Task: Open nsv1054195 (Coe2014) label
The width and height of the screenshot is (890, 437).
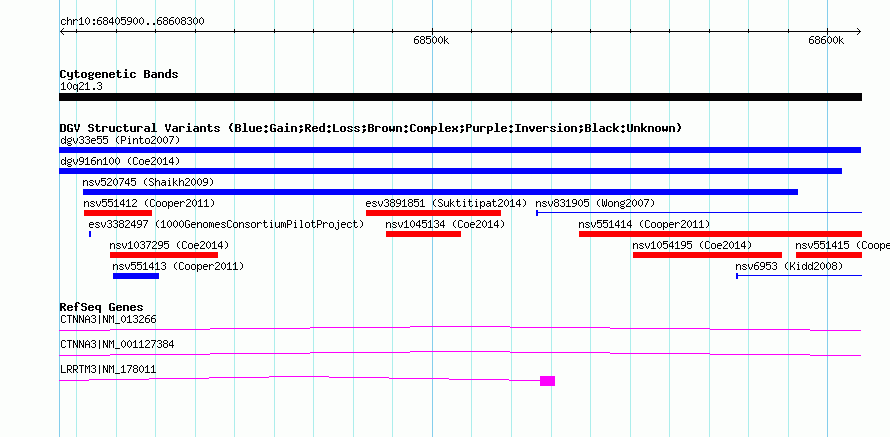Action: point(692,245)
